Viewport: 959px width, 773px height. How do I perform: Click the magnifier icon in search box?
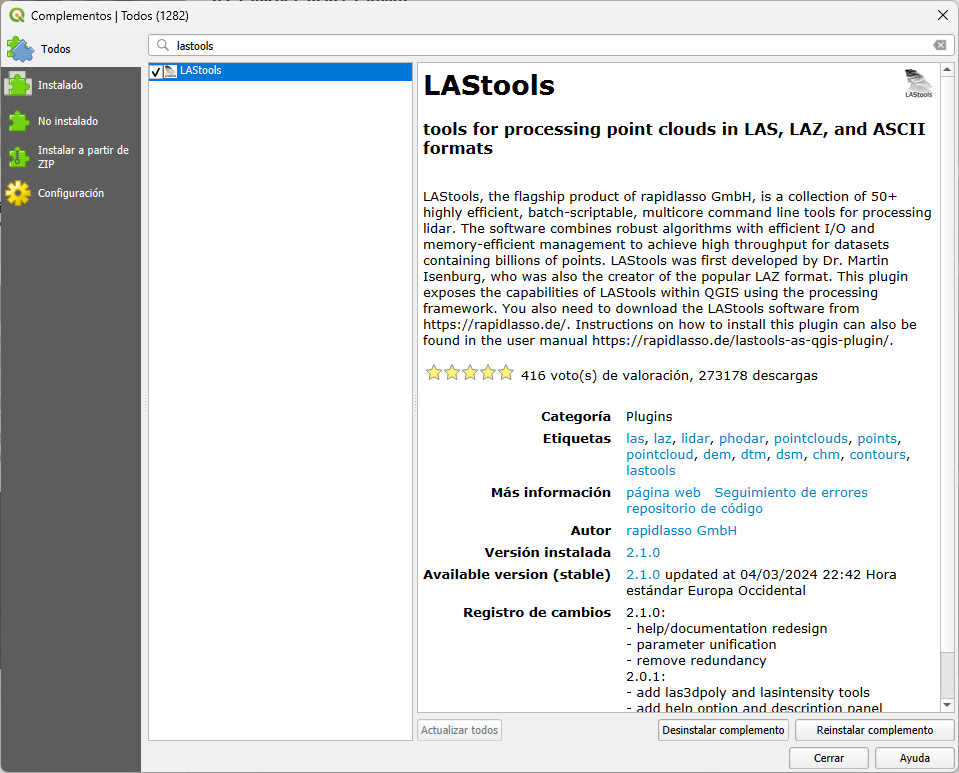pyautogui.click(x=163, y=45)
